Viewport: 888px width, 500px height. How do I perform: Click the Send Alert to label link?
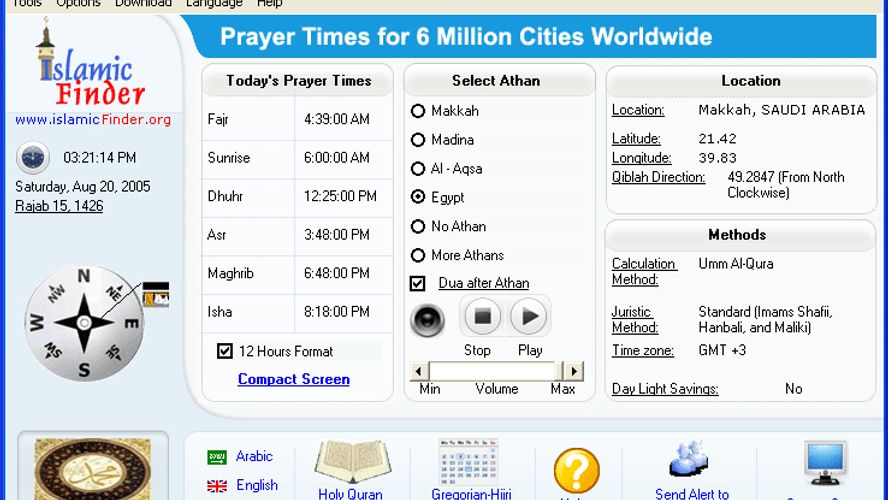click(691, 494)
